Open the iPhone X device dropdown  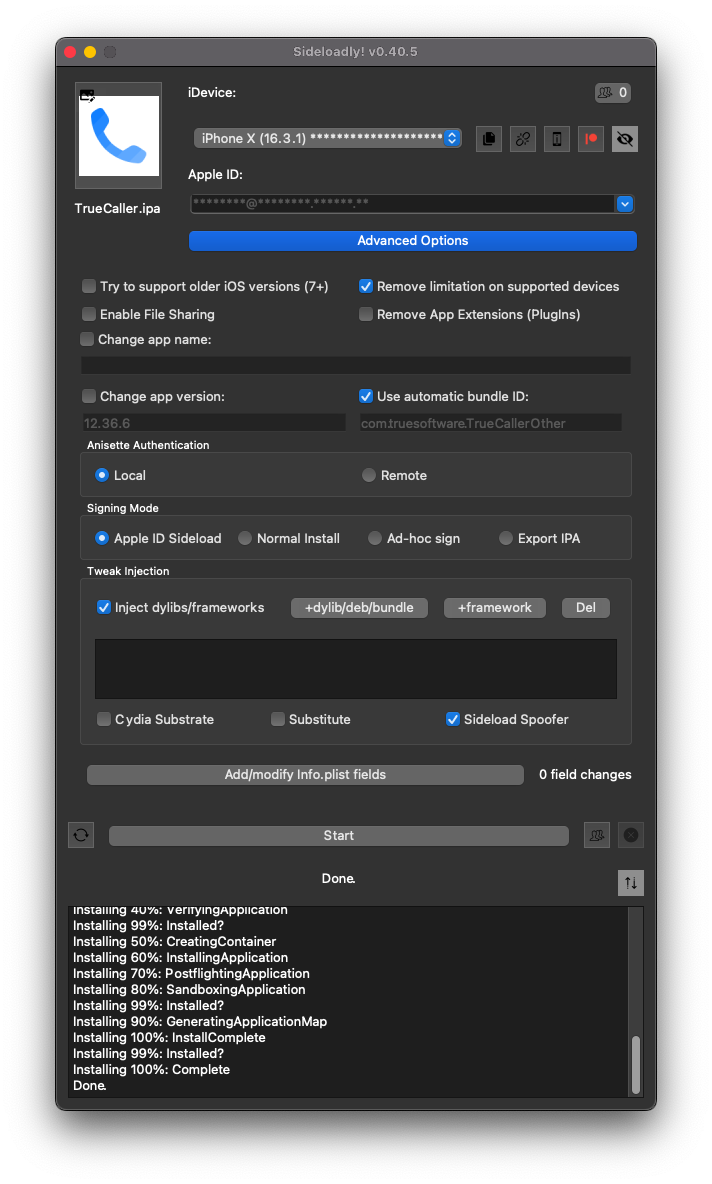tap(328, 138)
